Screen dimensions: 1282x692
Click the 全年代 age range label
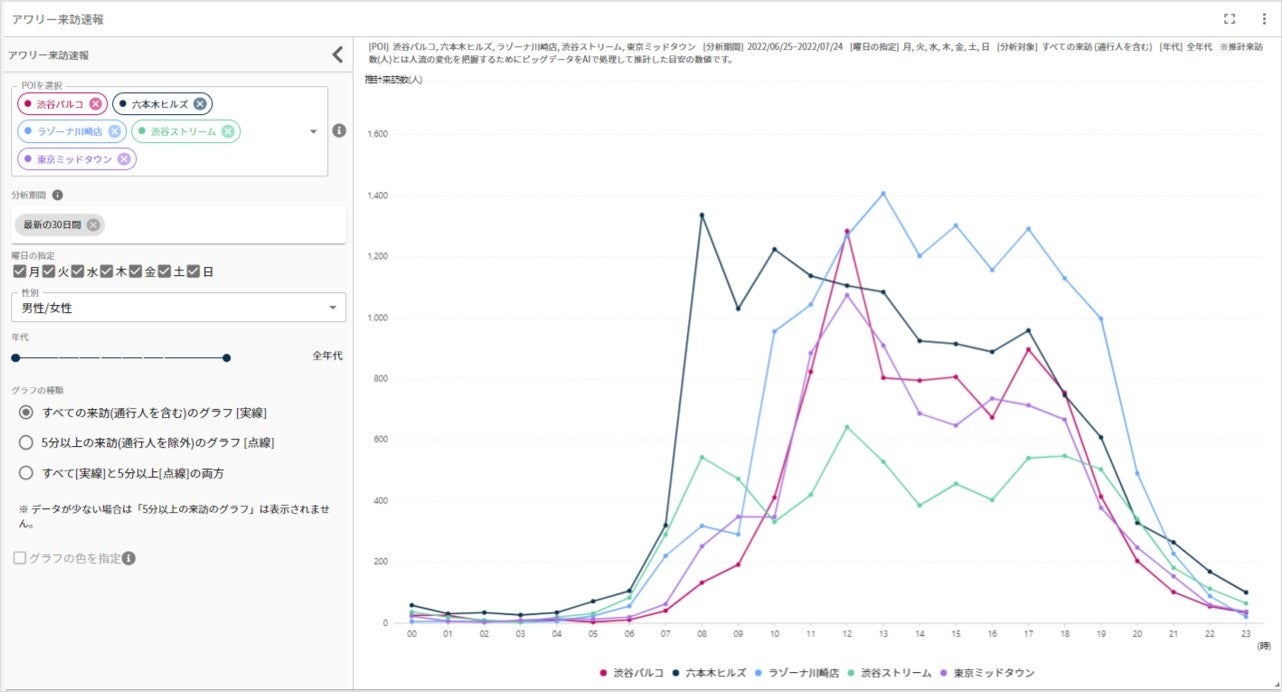coord(327,356)
